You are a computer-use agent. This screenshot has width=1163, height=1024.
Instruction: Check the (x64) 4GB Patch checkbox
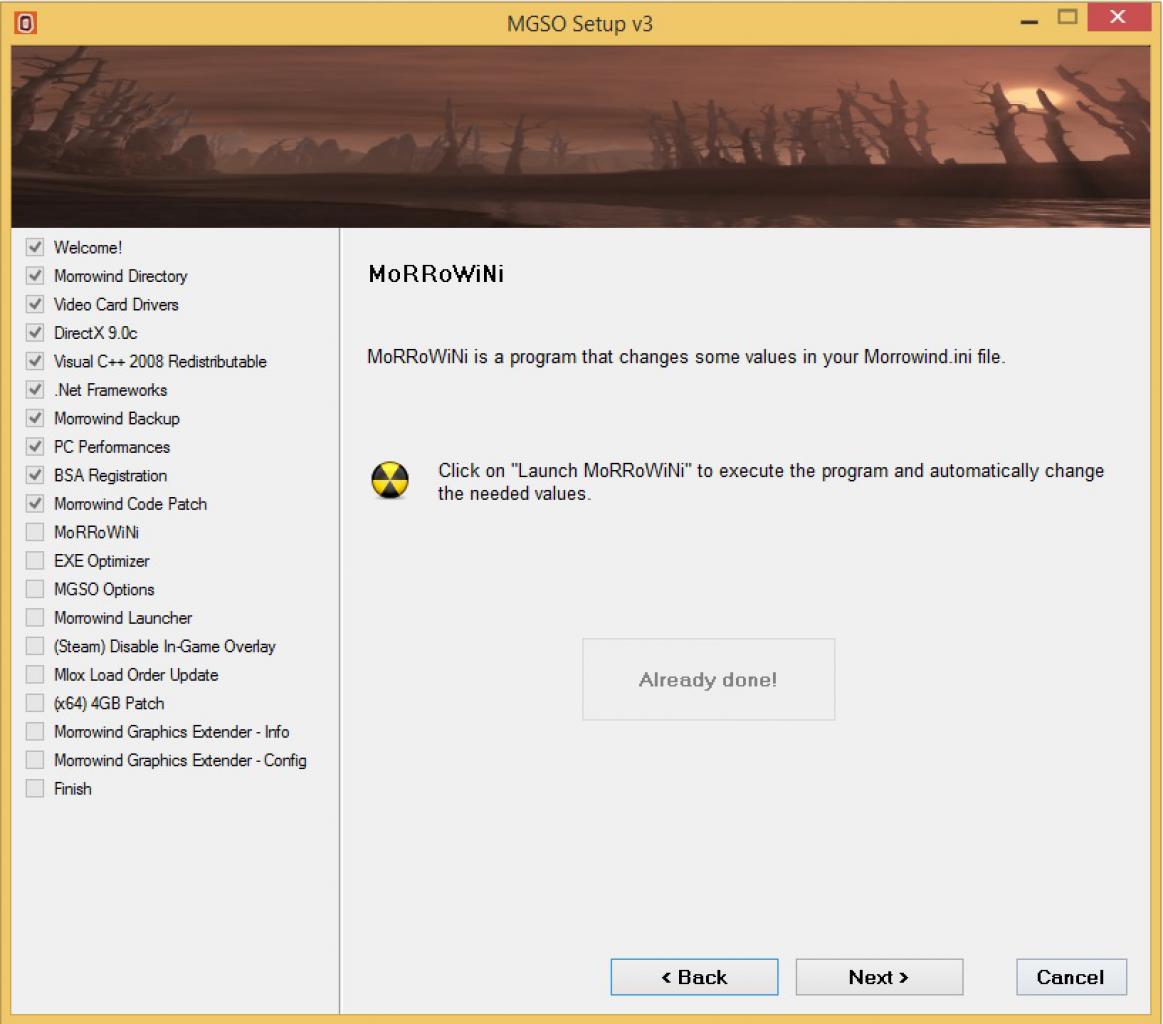35,703
